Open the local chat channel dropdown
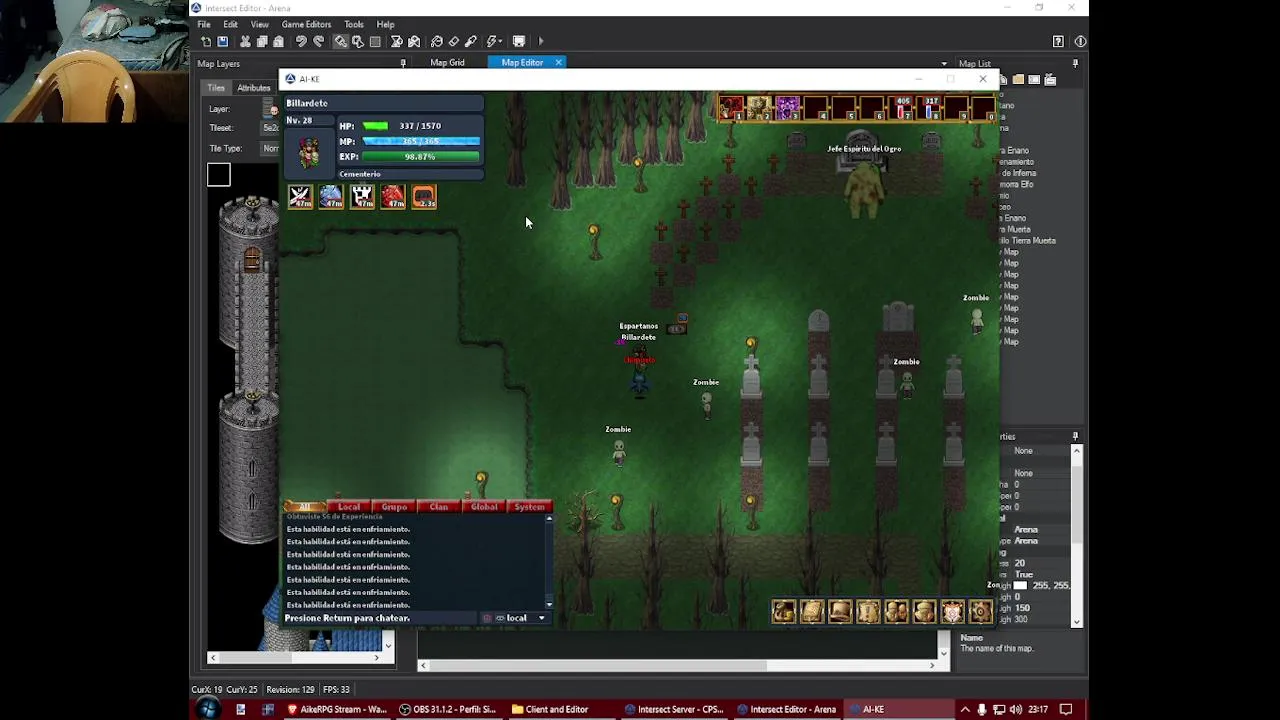The height and width of the screenshot is (720, 1280). [515, 618]
